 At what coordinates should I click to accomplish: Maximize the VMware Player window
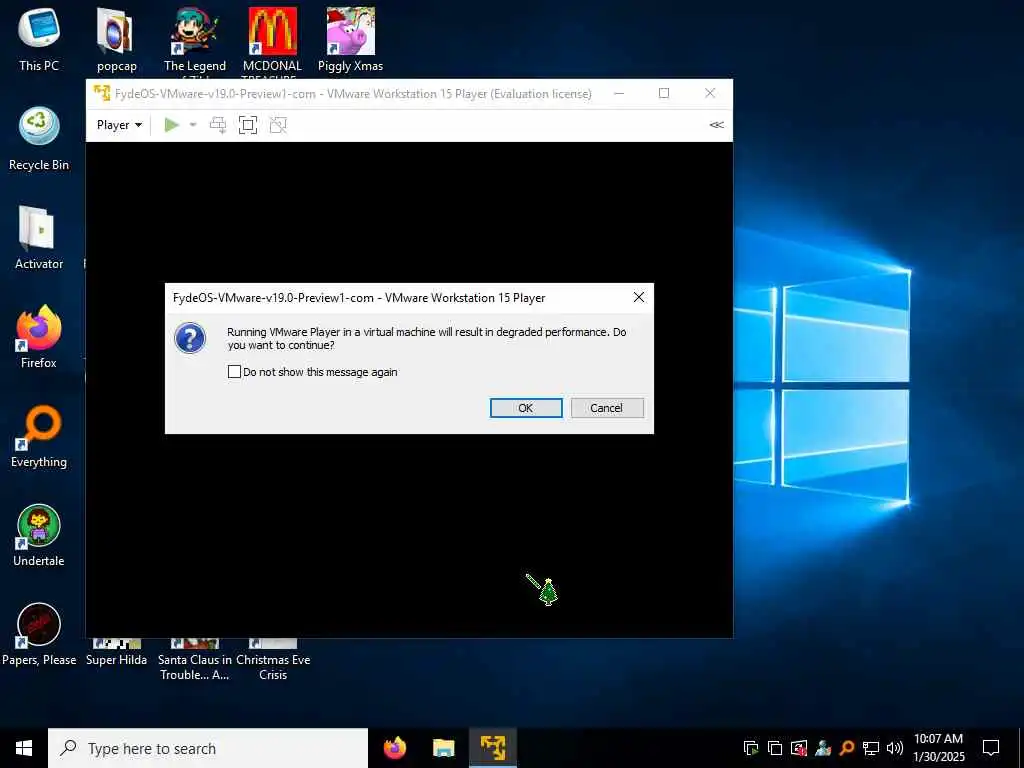(664, 93)
